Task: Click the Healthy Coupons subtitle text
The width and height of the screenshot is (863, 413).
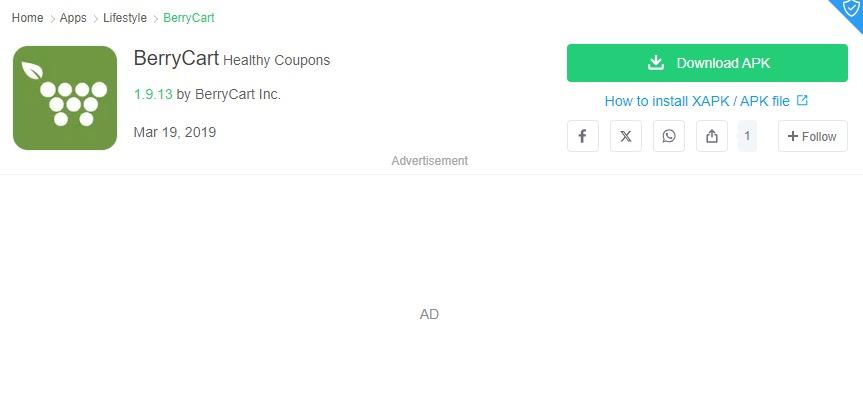Action: pos(276,60)
